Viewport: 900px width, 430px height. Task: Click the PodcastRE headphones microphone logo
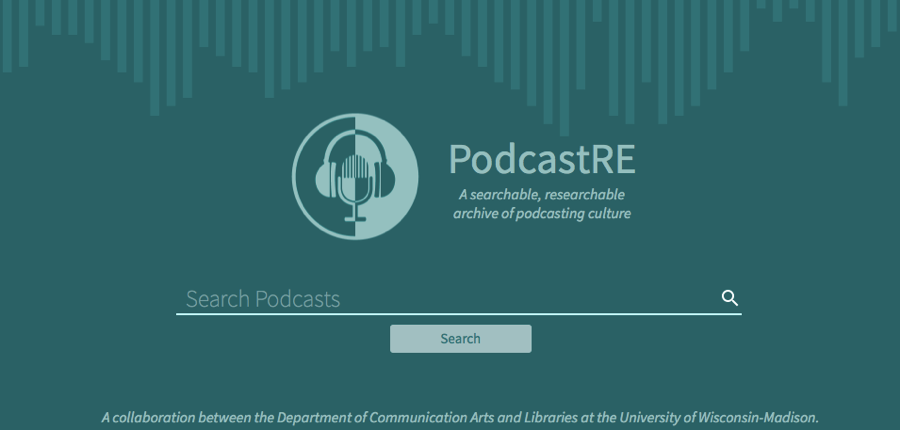(355, 176)
